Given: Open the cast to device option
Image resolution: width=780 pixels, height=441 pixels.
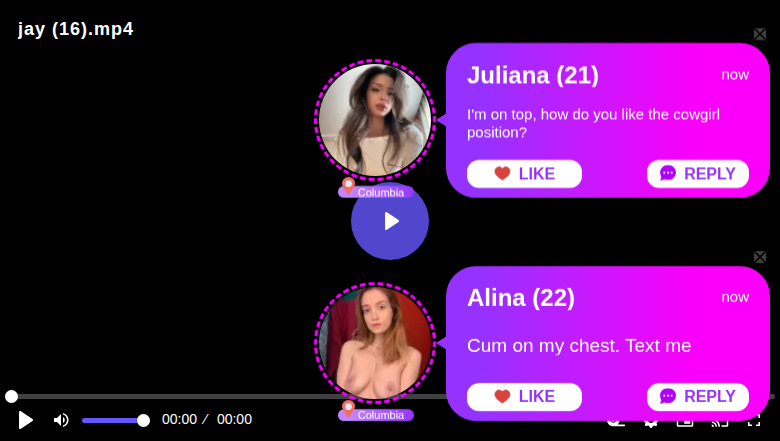Looking at the screenshot, I should coord(719,422).
